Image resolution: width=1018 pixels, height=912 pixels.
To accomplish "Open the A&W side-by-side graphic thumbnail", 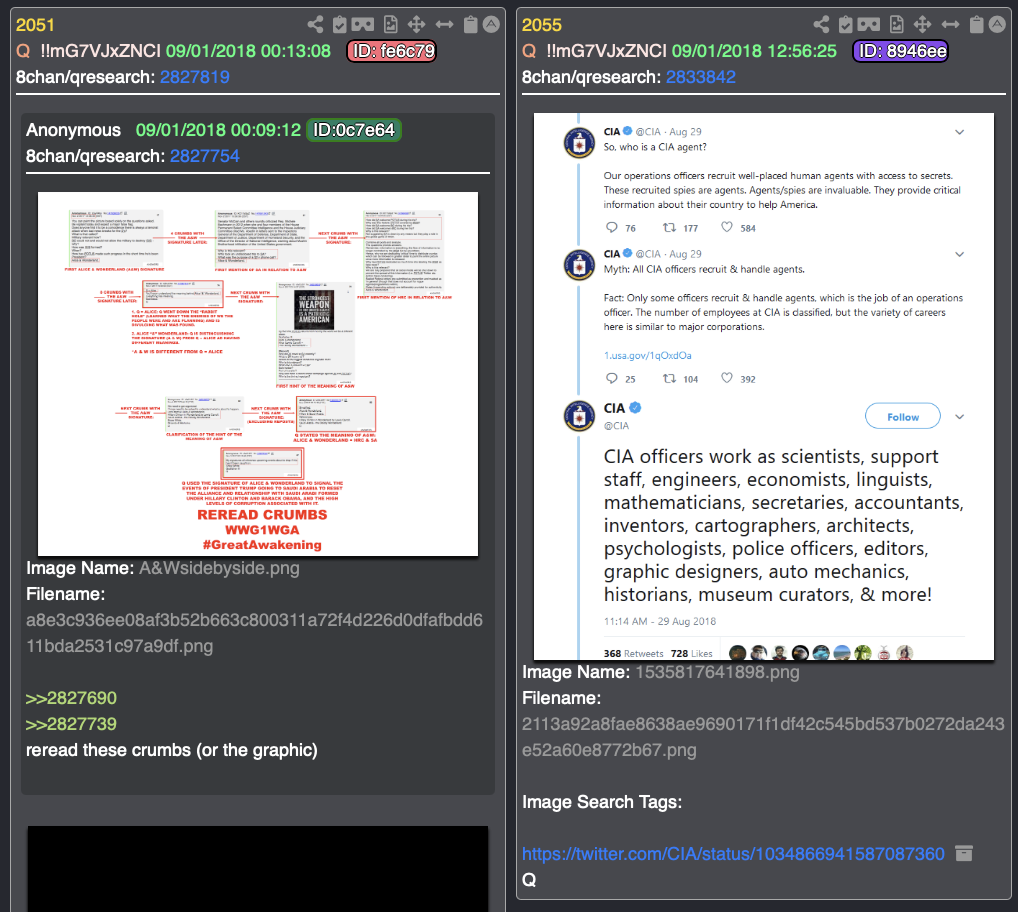I will click(258, 374).
